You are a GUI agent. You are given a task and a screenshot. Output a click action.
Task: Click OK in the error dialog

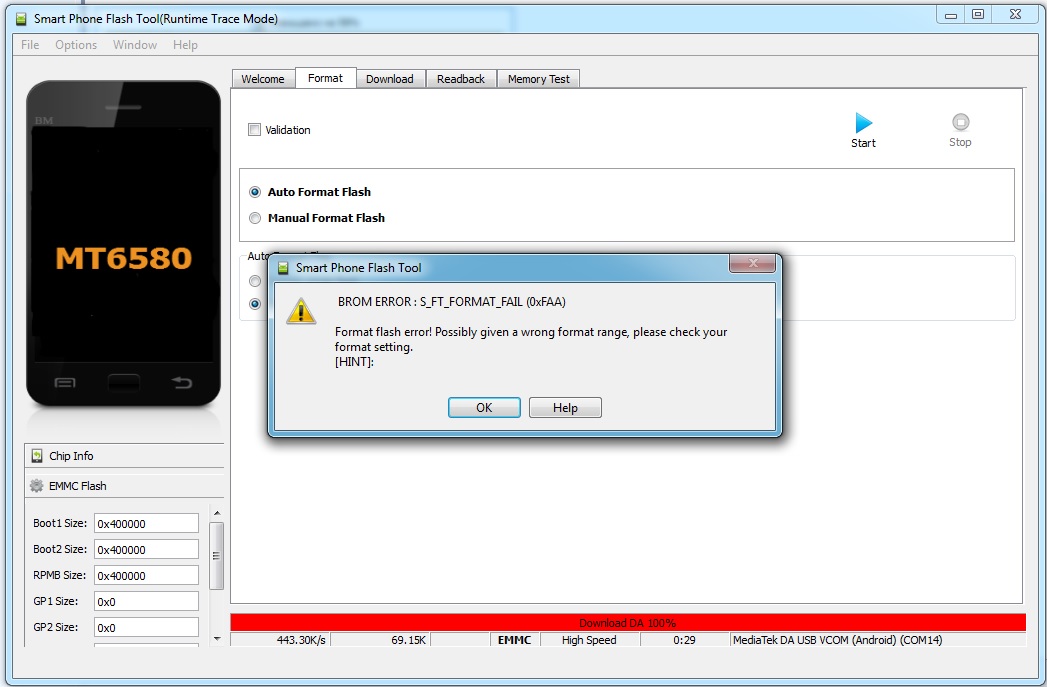(x=484, y=407)
